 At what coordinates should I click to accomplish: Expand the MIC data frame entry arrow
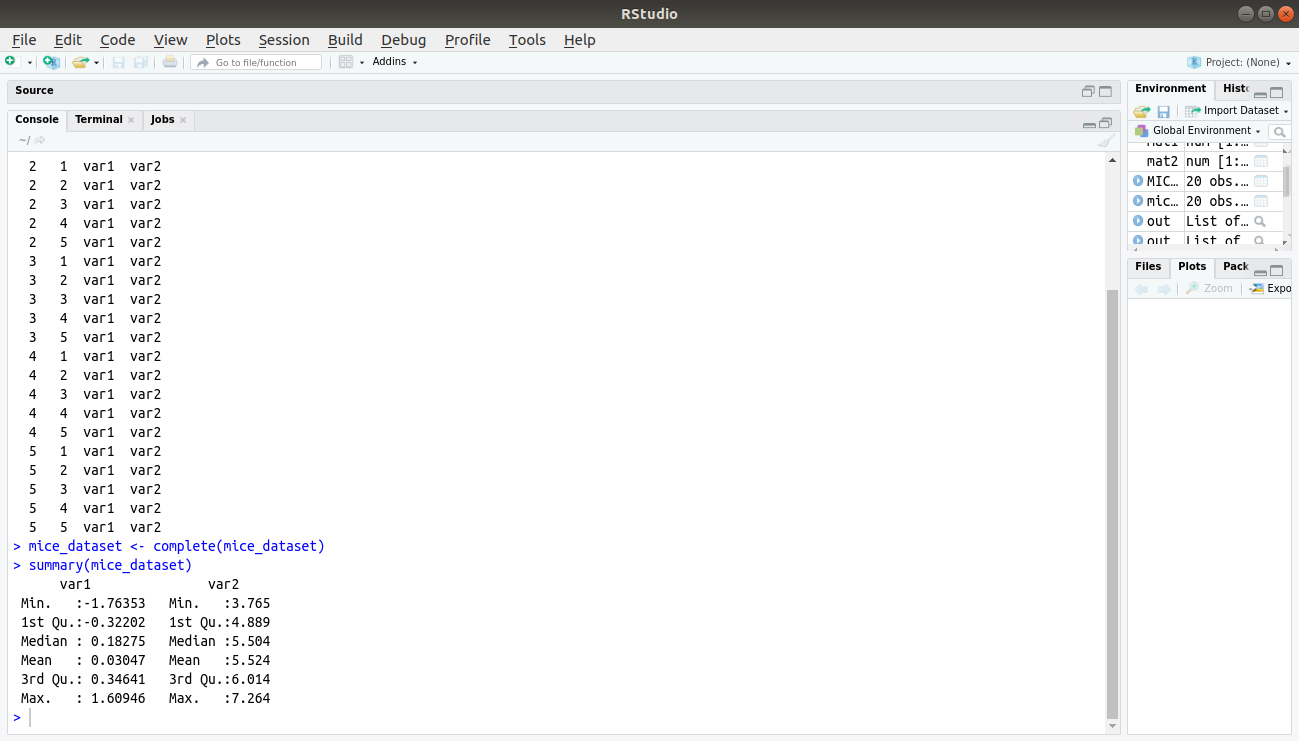[x=1138, y=181]
